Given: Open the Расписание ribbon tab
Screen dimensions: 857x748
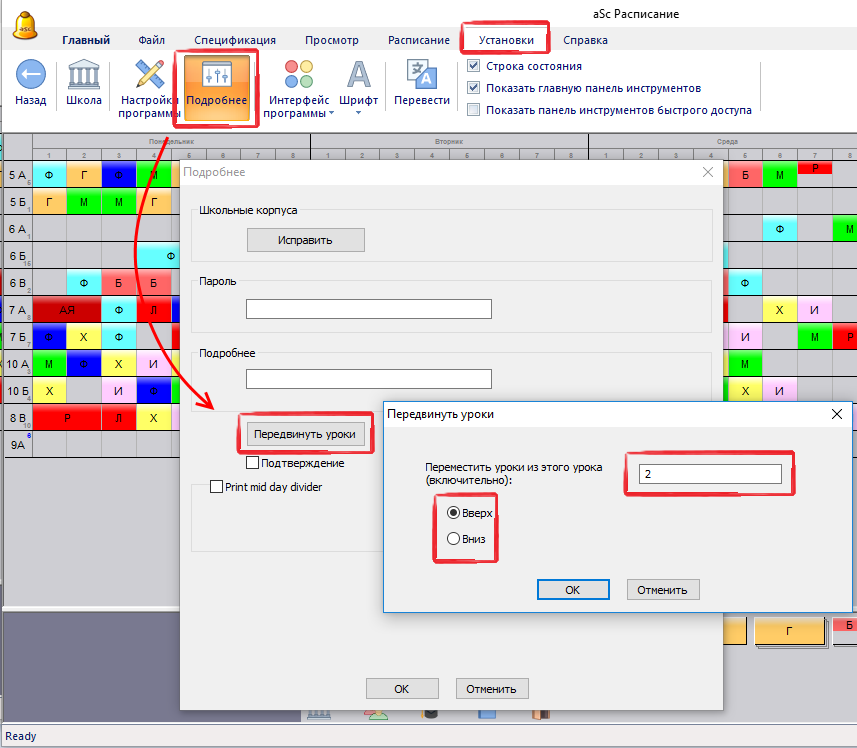Looking at the screenshot, I should pos(418,40).
